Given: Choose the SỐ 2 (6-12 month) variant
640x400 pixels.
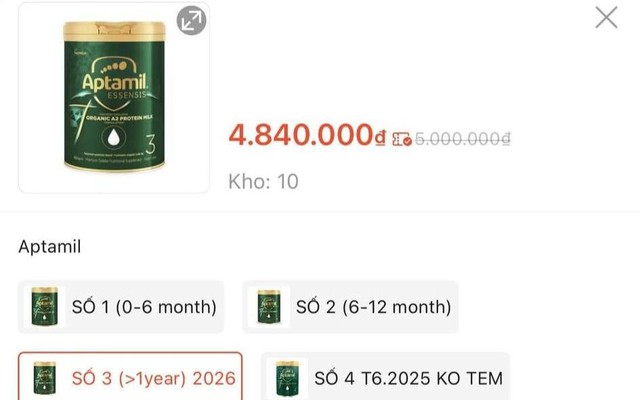Looking at the screenshot, I should (372, 306).
